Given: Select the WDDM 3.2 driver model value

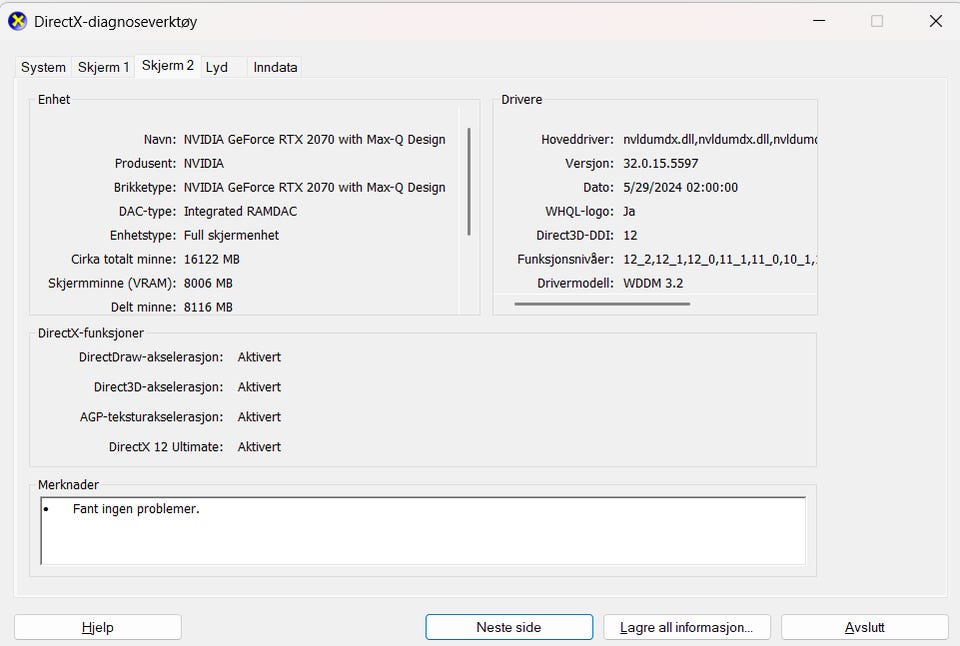Looking at the screenshot, I should [x=653, y=283].
